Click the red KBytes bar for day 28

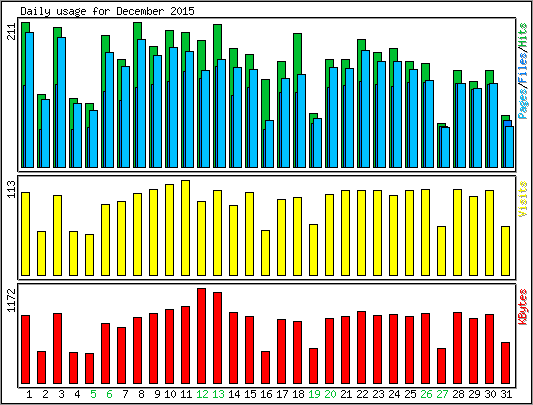coord(458,348)
